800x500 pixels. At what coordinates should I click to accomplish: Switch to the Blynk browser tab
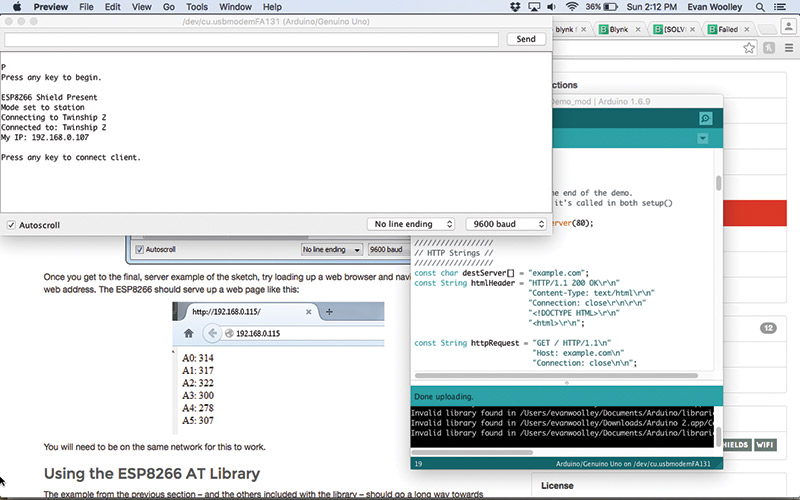tap(618, 30)
